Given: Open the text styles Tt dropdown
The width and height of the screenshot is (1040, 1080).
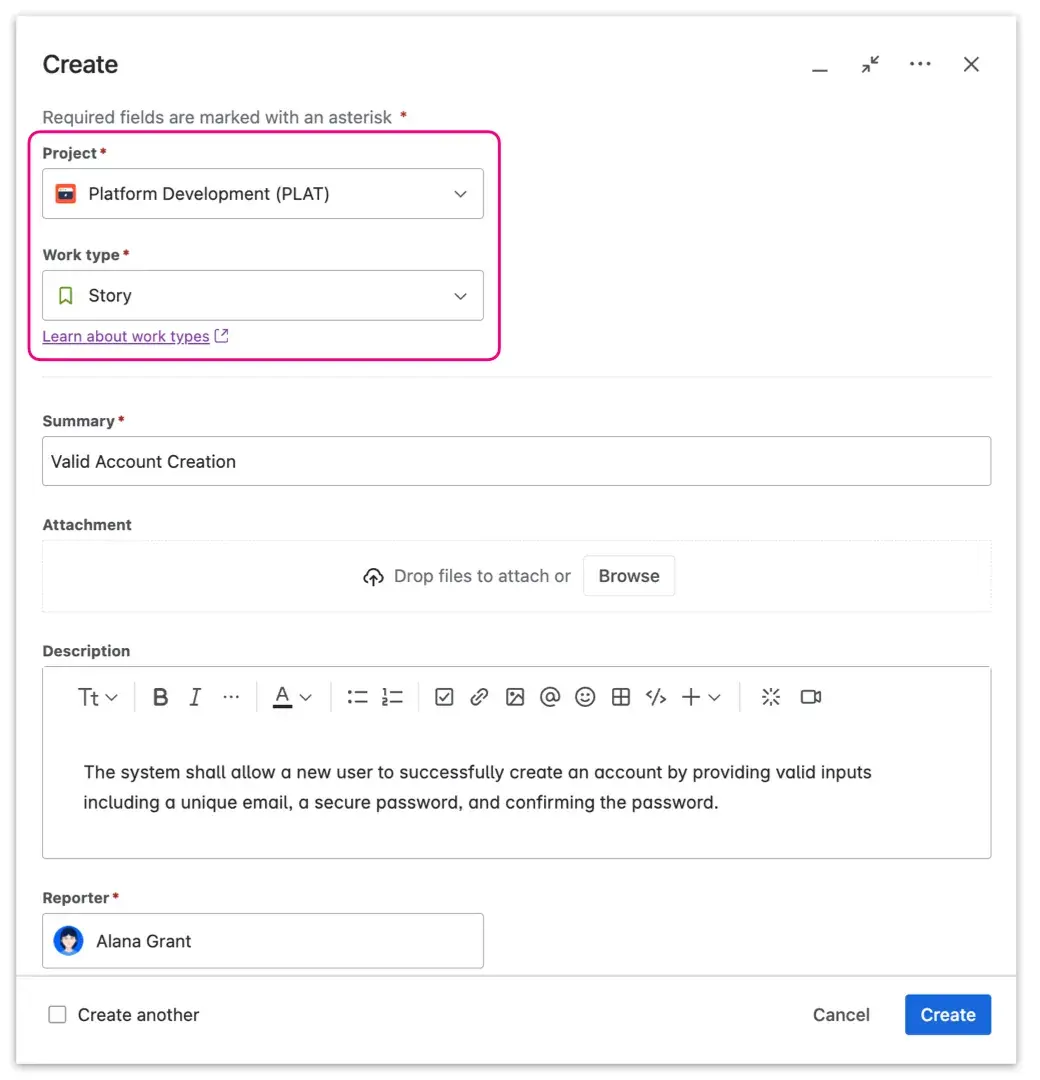Looking at the screenshot, I should 97,697.
